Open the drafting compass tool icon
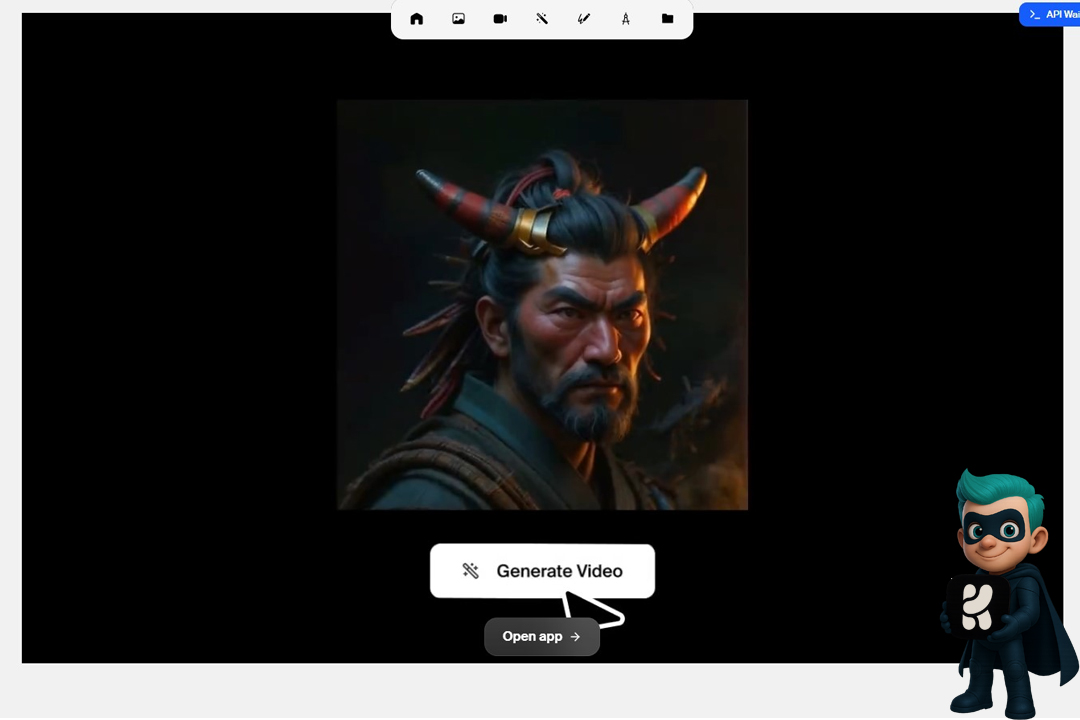 [626, 19]
